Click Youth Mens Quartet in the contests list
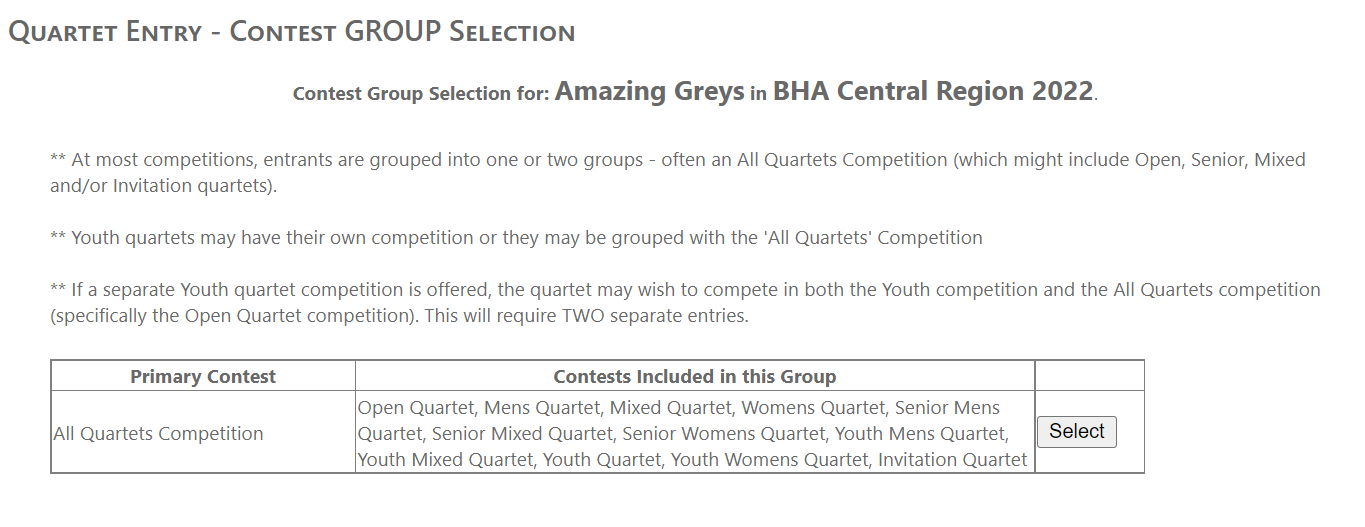The height and width of the screenshot is (527, 1365). click(x=919, y=434)
